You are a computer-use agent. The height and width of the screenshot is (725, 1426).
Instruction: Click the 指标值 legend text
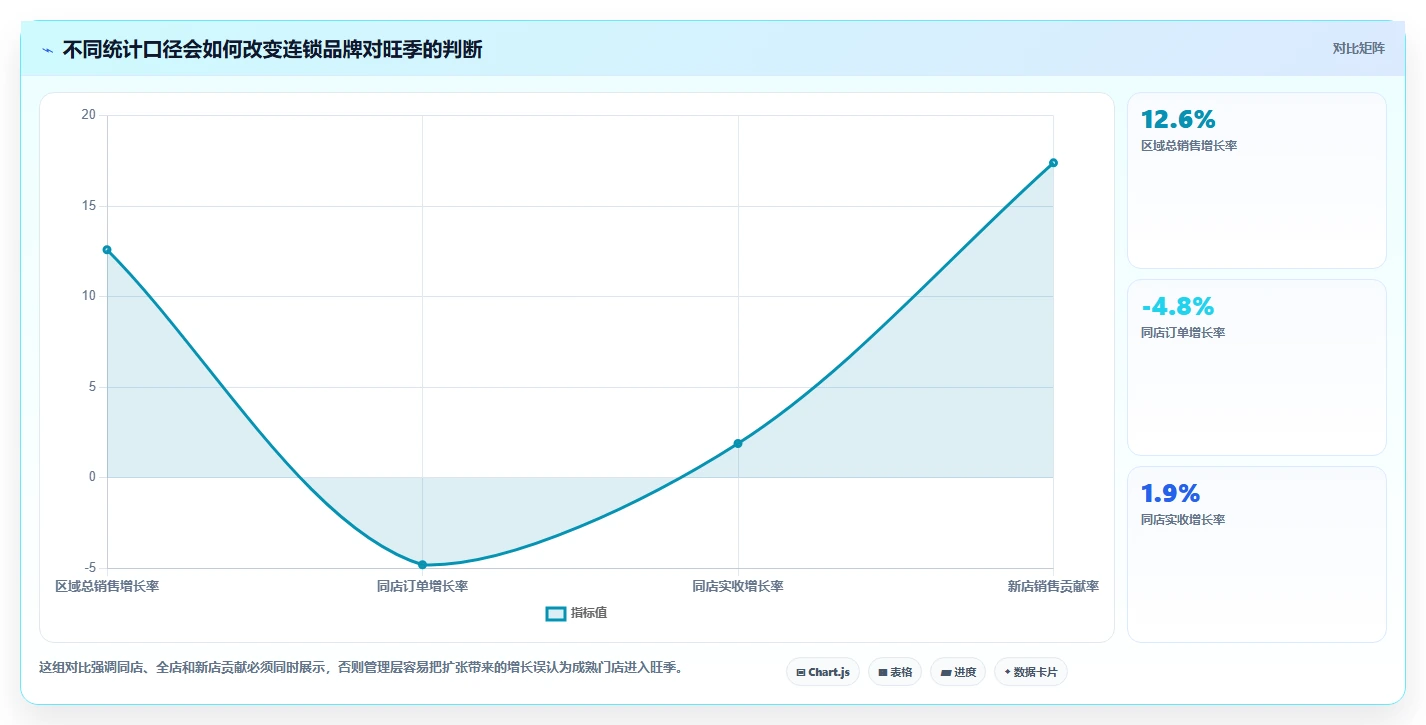coord(589,613)
